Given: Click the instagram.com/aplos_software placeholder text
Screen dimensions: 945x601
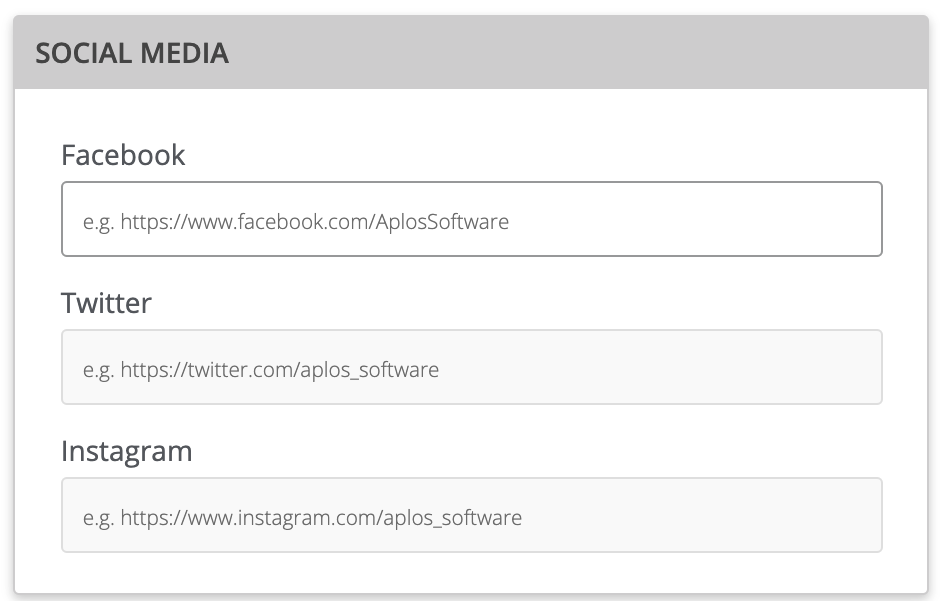Looking at the screenshot, I should [303, 518].
